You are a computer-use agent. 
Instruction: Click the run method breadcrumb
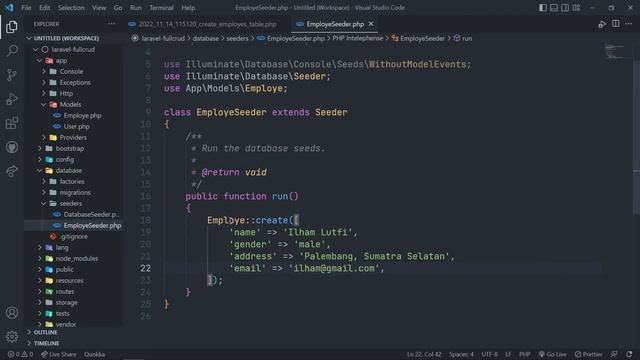point(463,38)
